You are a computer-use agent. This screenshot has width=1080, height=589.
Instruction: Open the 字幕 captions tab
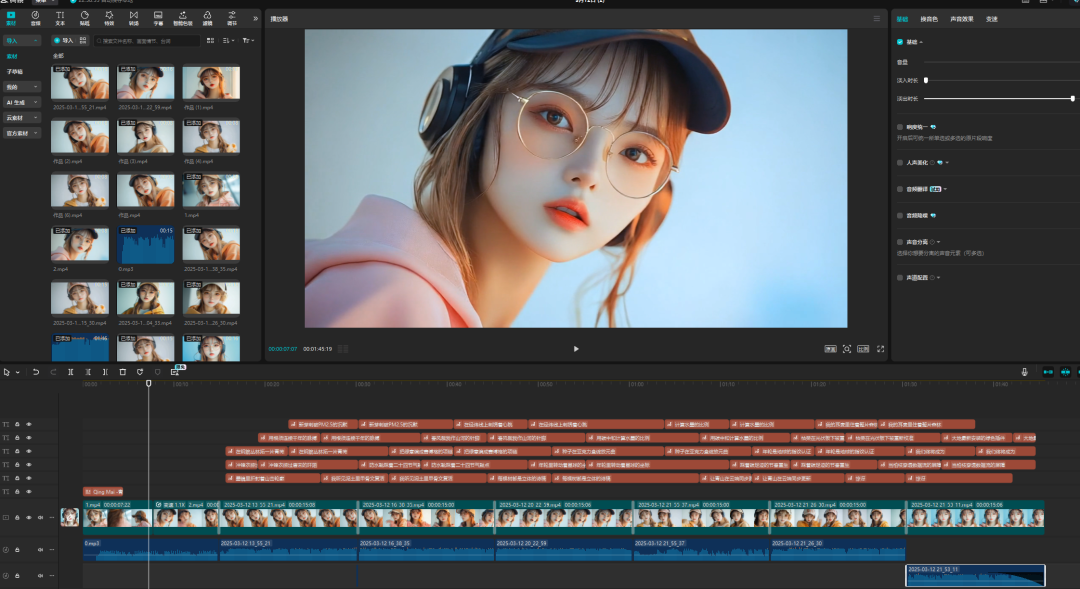[x=158, y=18]
